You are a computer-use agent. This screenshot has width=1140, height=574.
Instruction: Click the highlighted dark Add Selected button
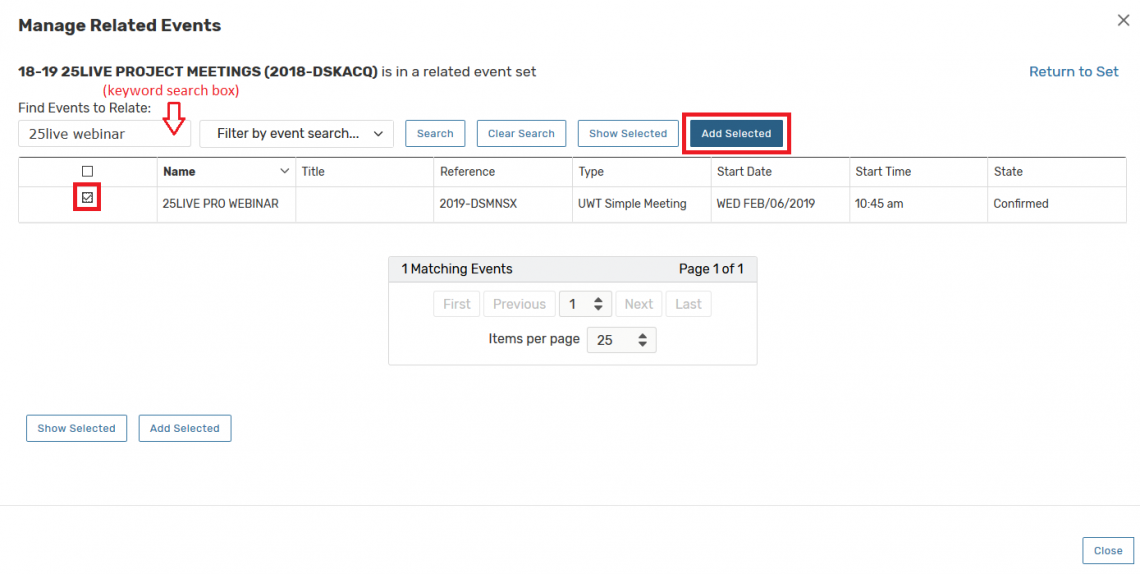point(736,133)
